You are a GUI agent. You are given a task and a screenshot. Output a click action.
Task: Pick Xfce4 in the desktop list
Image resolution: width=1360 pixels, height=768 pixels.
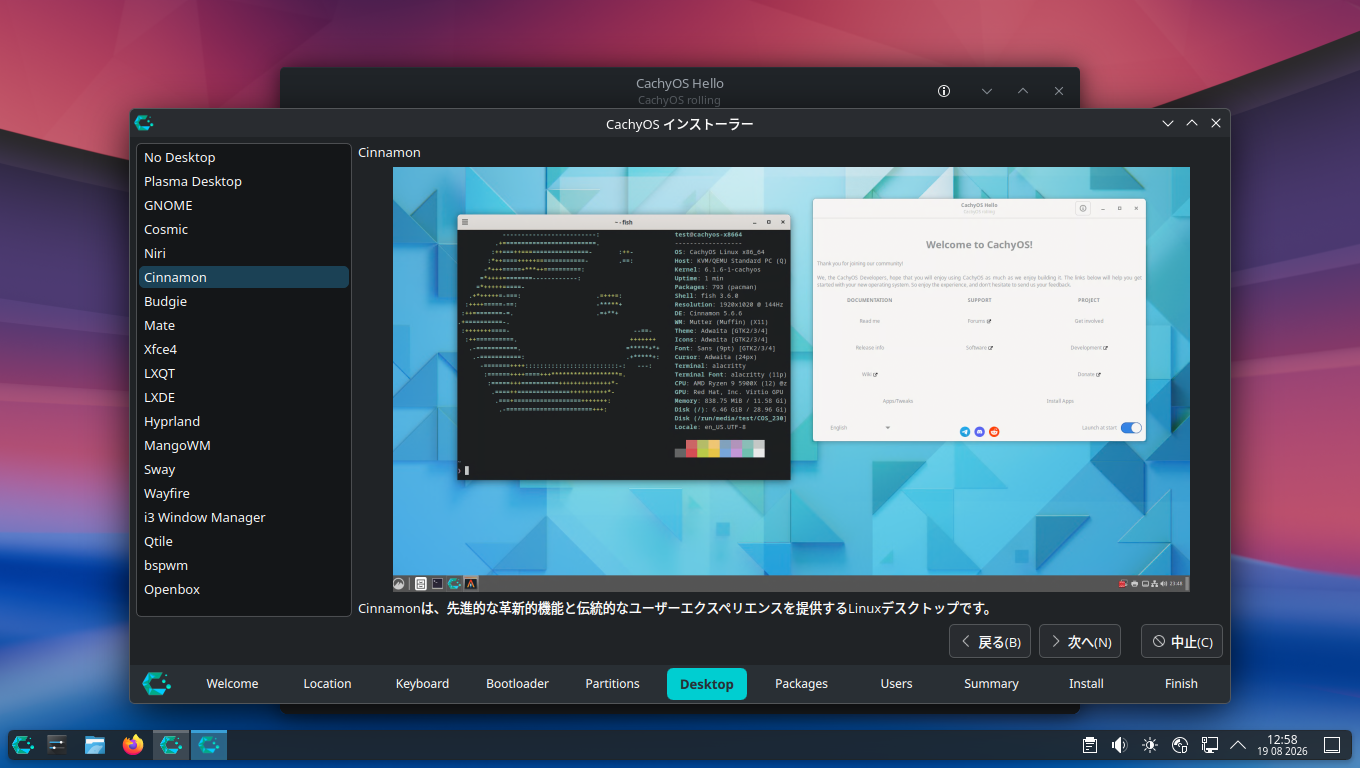coord(244,349)
